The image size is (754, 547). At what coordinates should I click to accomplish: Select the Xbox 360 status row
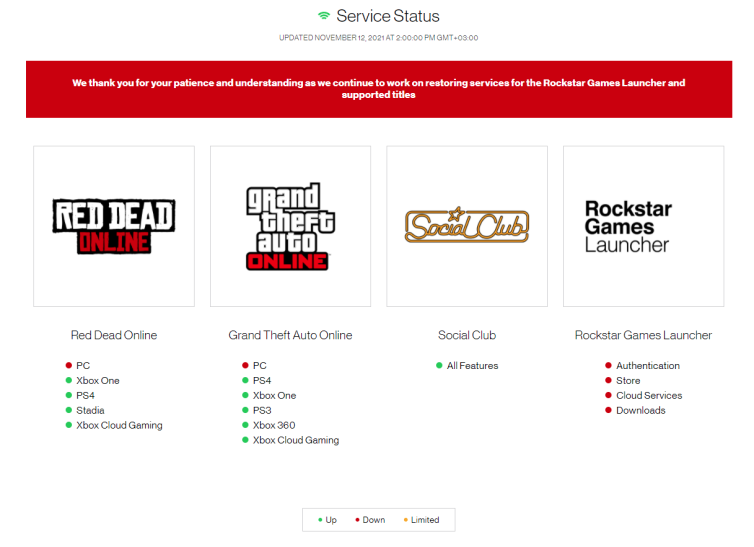(x=269, y=425)
